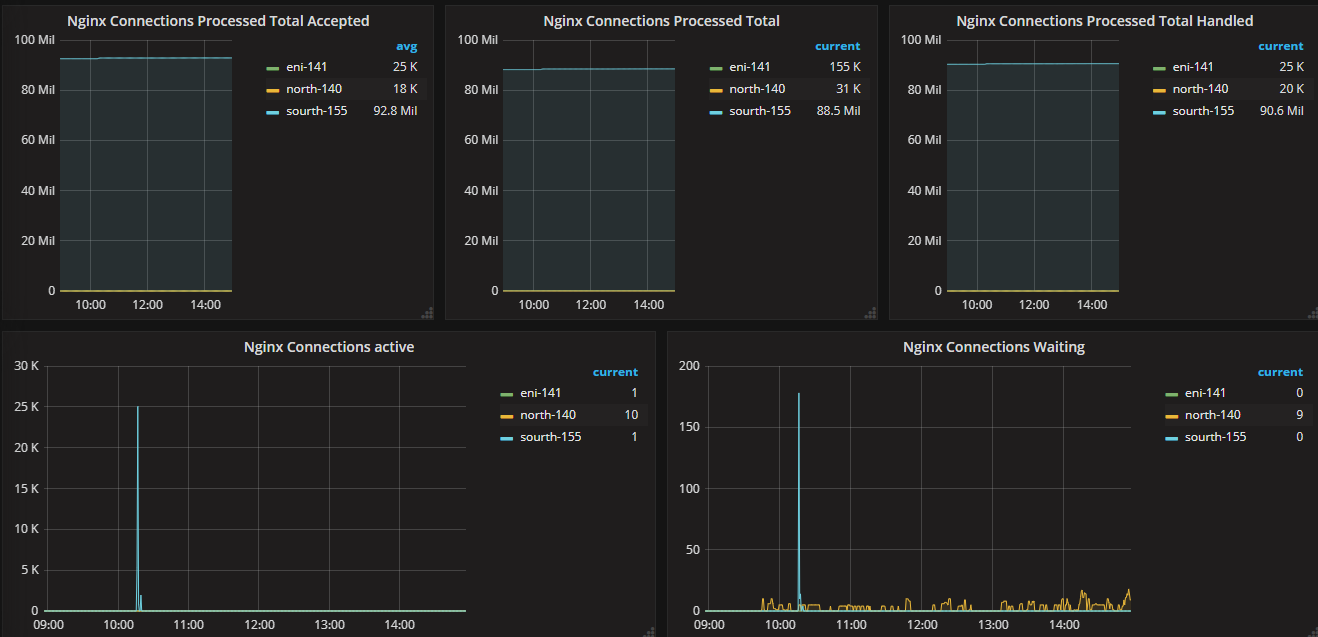
Task: Click the green eni-141 color line in Connections active legend
Action: (x=506, y=394)
